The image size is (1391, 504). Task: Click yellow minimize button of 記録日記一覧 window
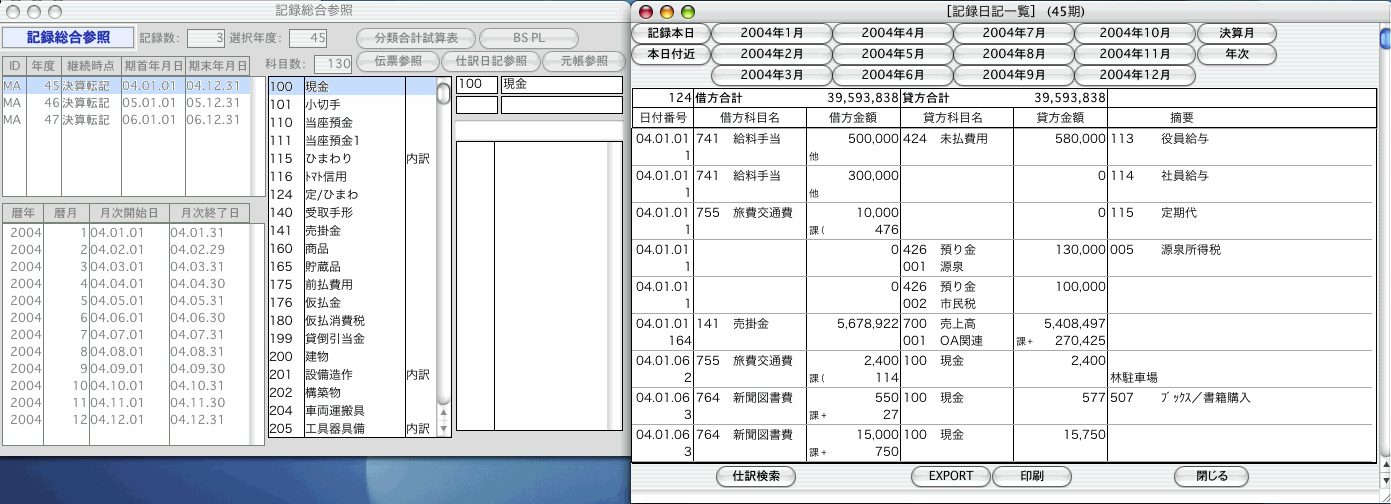point(665,11)
